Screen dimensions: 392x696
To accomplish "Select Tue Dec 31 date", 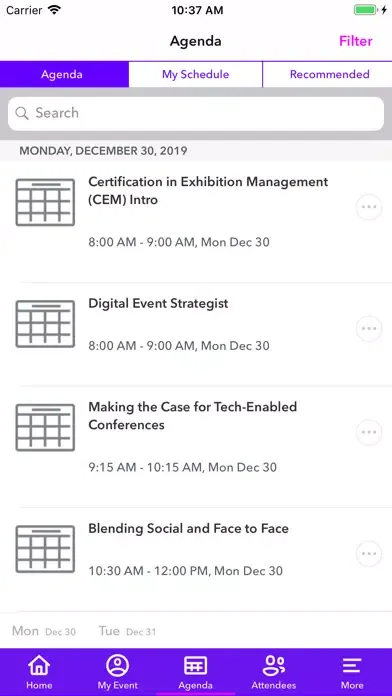I will click(127, 631).
